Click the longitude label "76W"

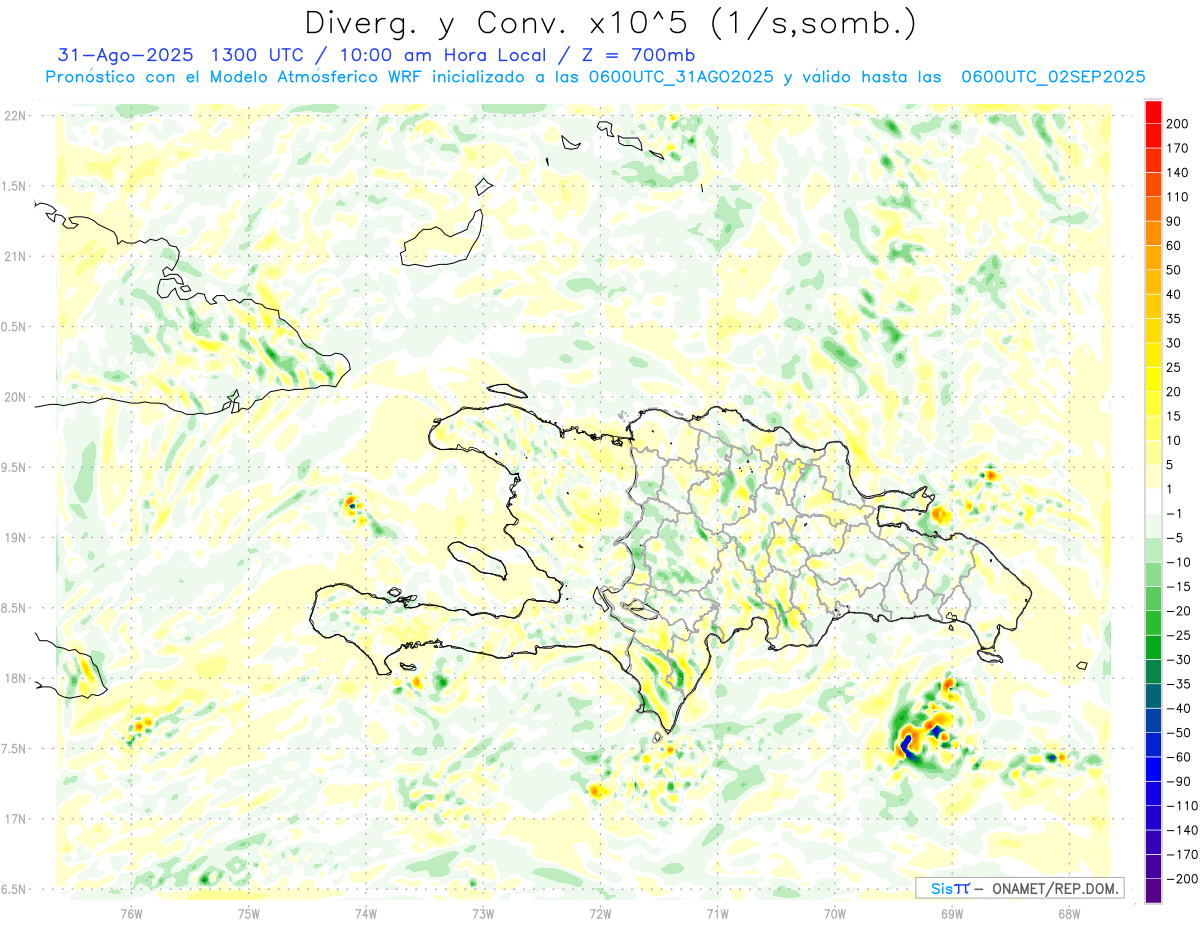point(131,912)
